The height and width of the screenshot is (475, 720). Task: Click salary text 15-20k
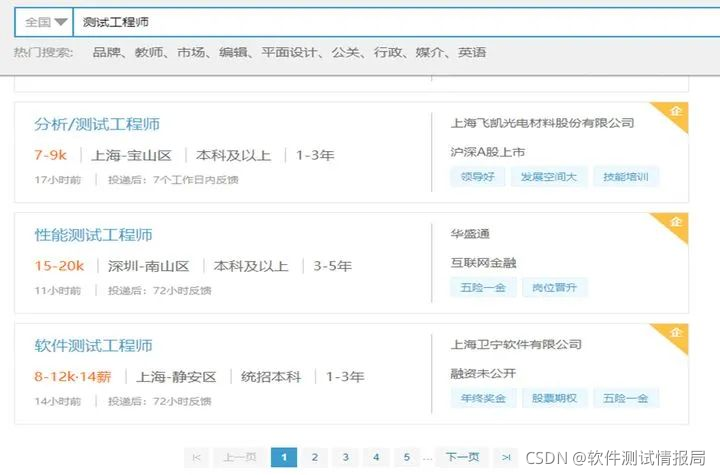[x=60, y=266]
